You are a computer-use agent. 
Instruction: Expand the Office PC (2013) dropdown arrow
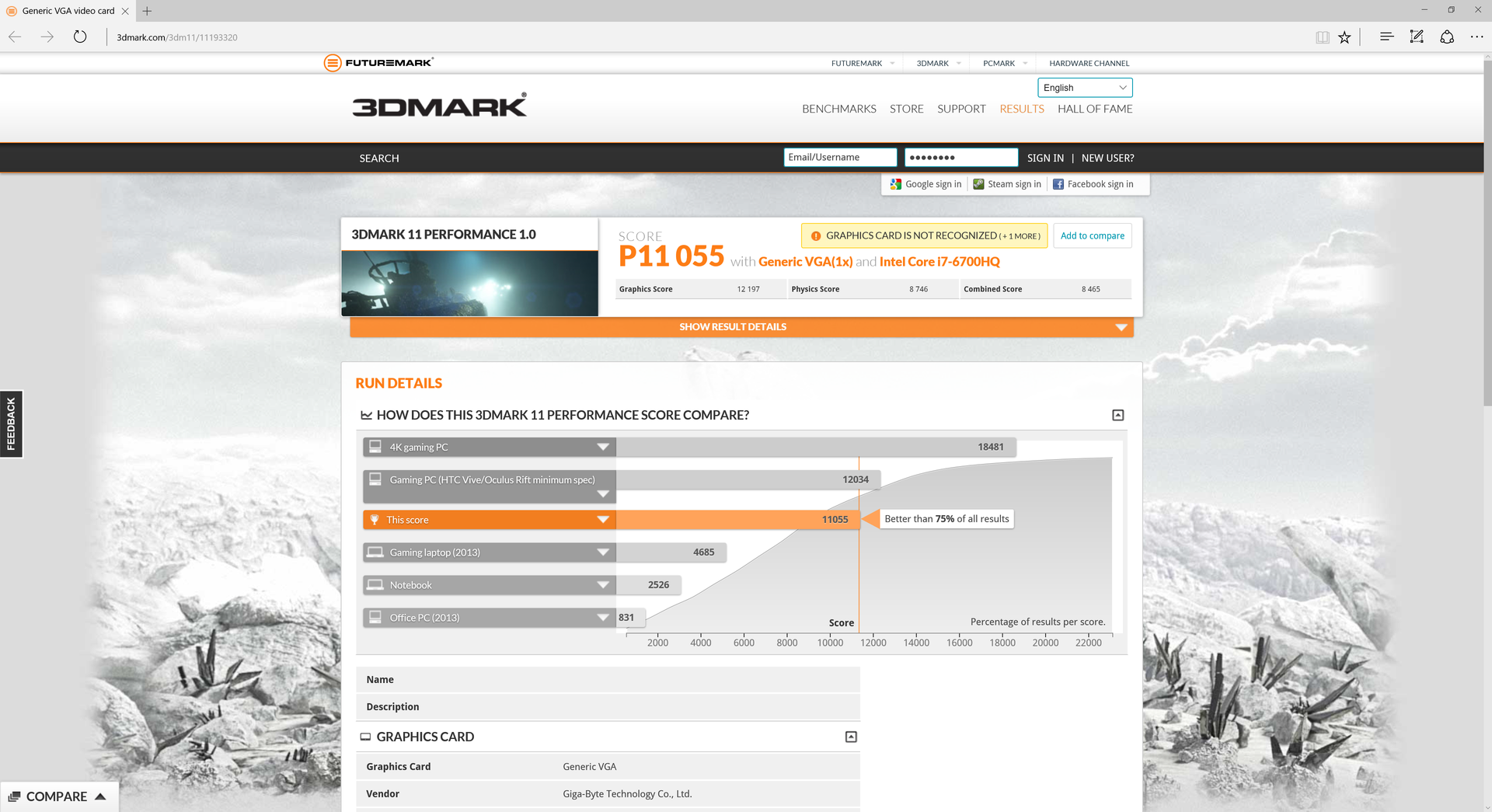pyautogui.click(x=603, y=618)
